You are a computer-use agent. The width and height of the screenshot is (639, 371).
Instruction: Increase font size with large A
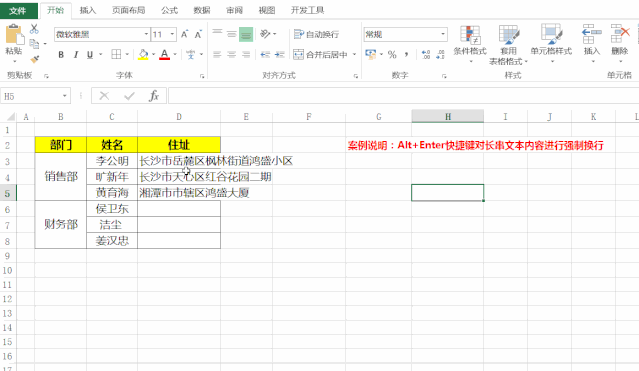(185, 34)
